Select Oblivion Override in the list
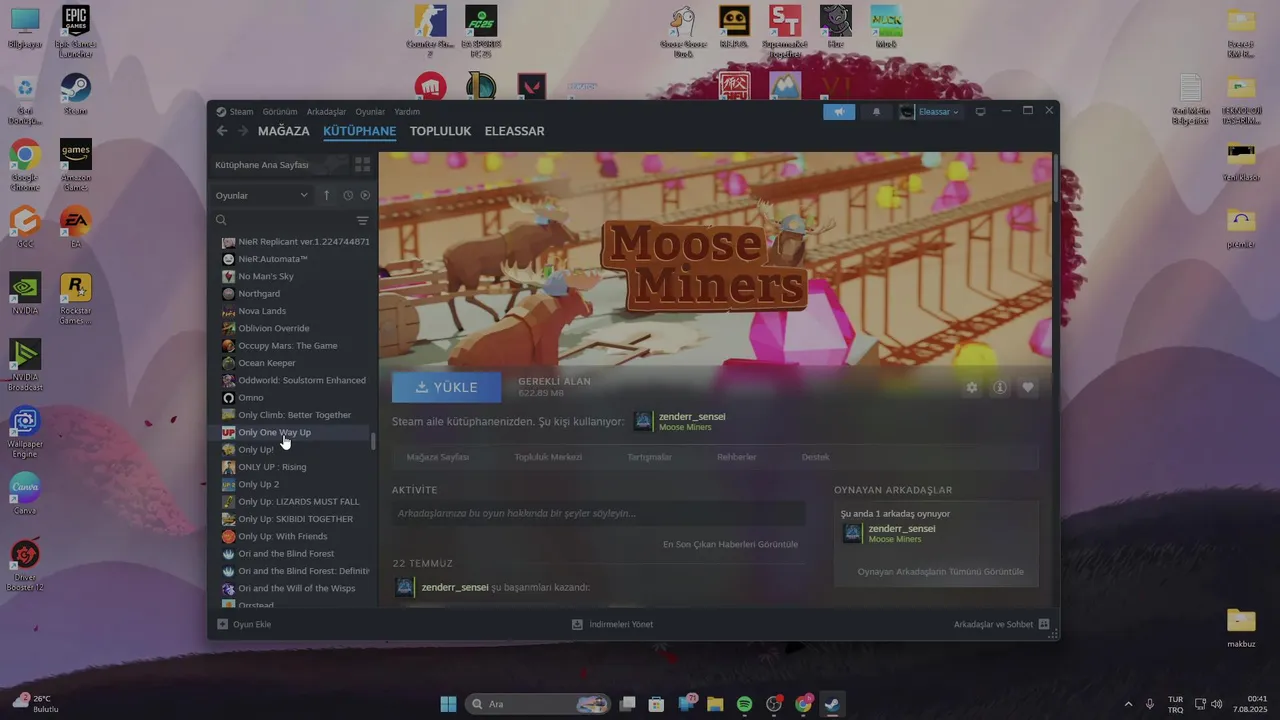Screen dimensions: 1280x720 [274, 328]
